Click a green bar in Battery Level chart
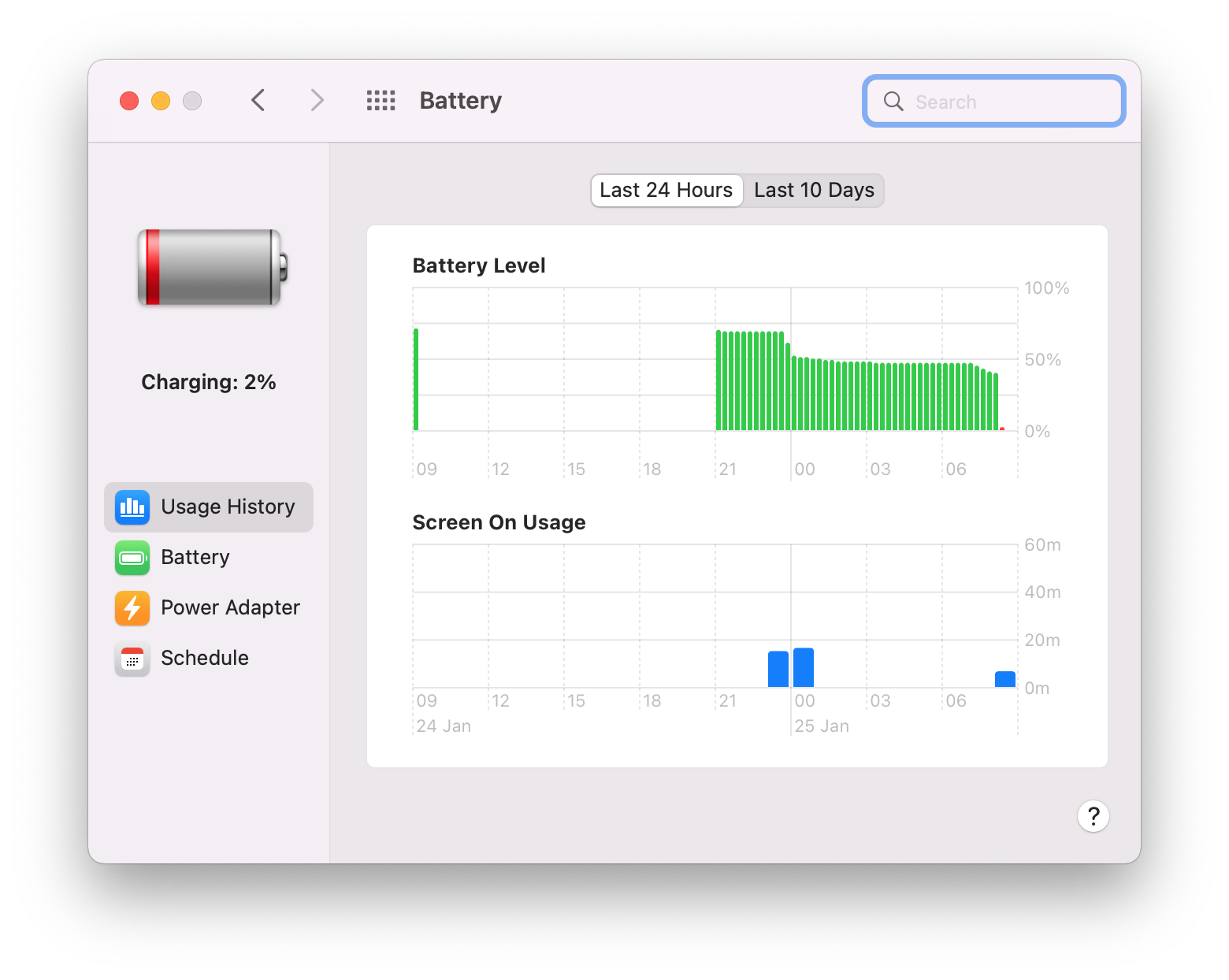1229x980 pixels. click(x=748, y=378)
